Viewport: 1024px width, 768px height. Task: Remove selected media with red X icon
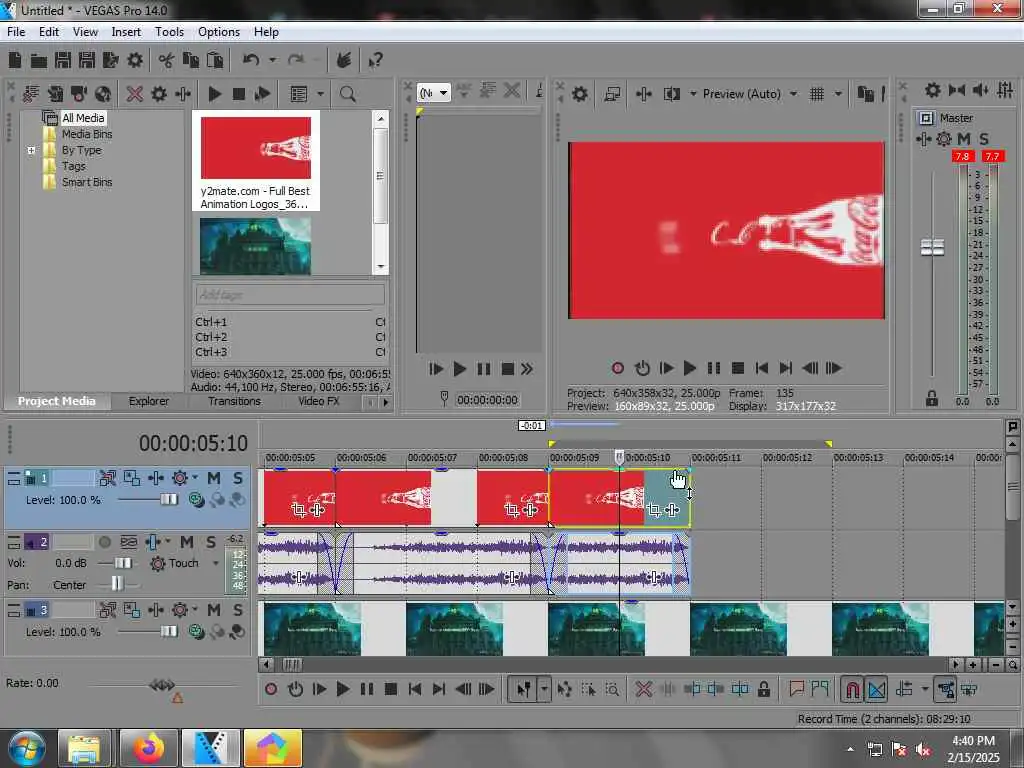tap(135, 94)
